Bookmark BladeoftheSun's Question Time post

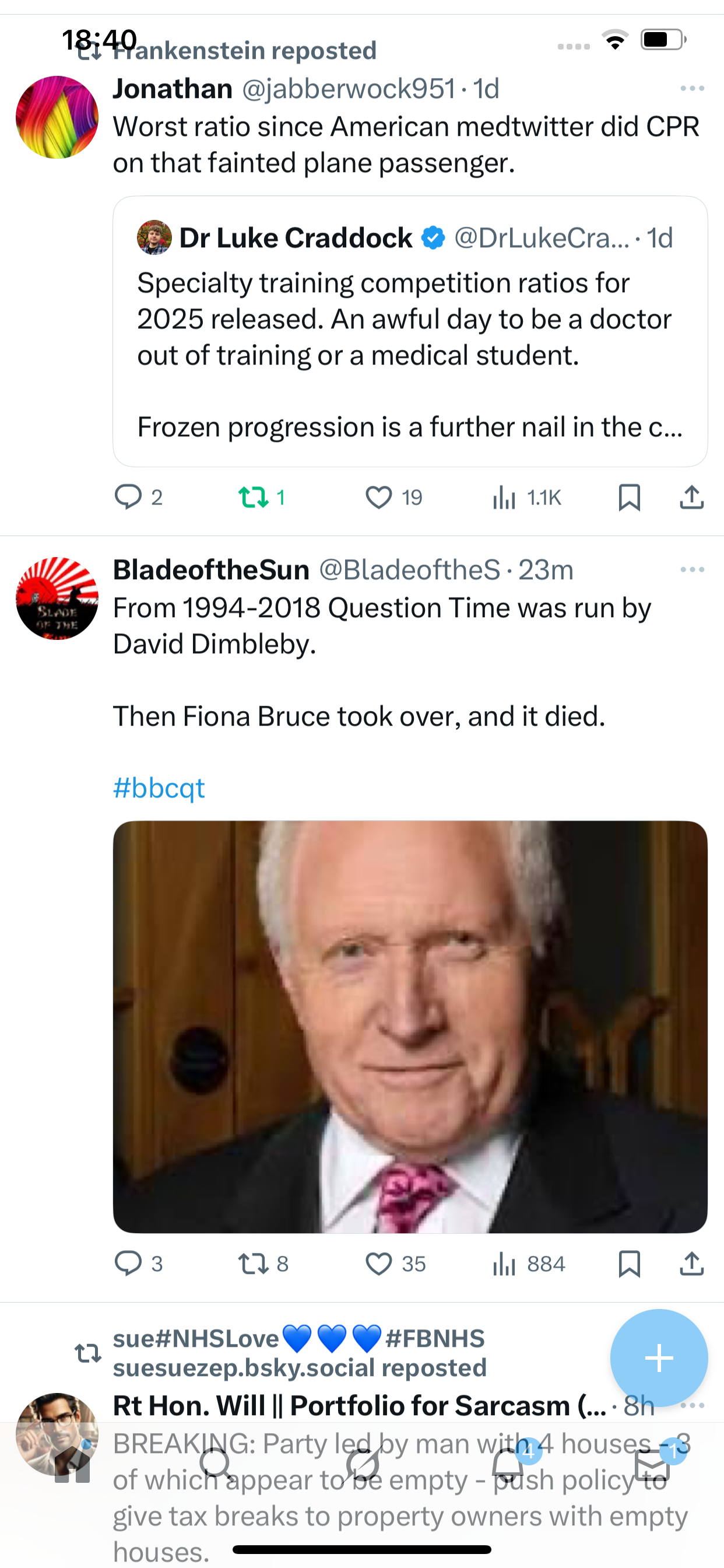click(629, 1263)
